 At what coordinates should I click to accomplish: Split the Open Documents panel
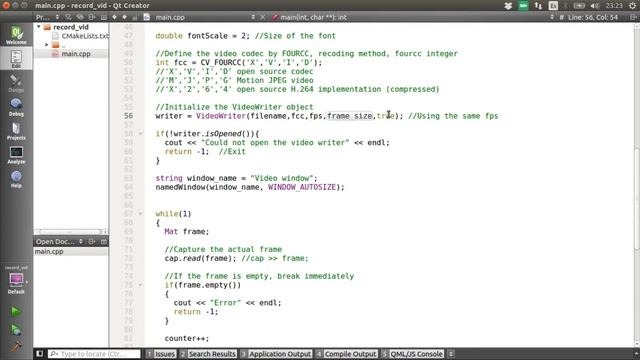pyautogui.click(x=92, y=242)
